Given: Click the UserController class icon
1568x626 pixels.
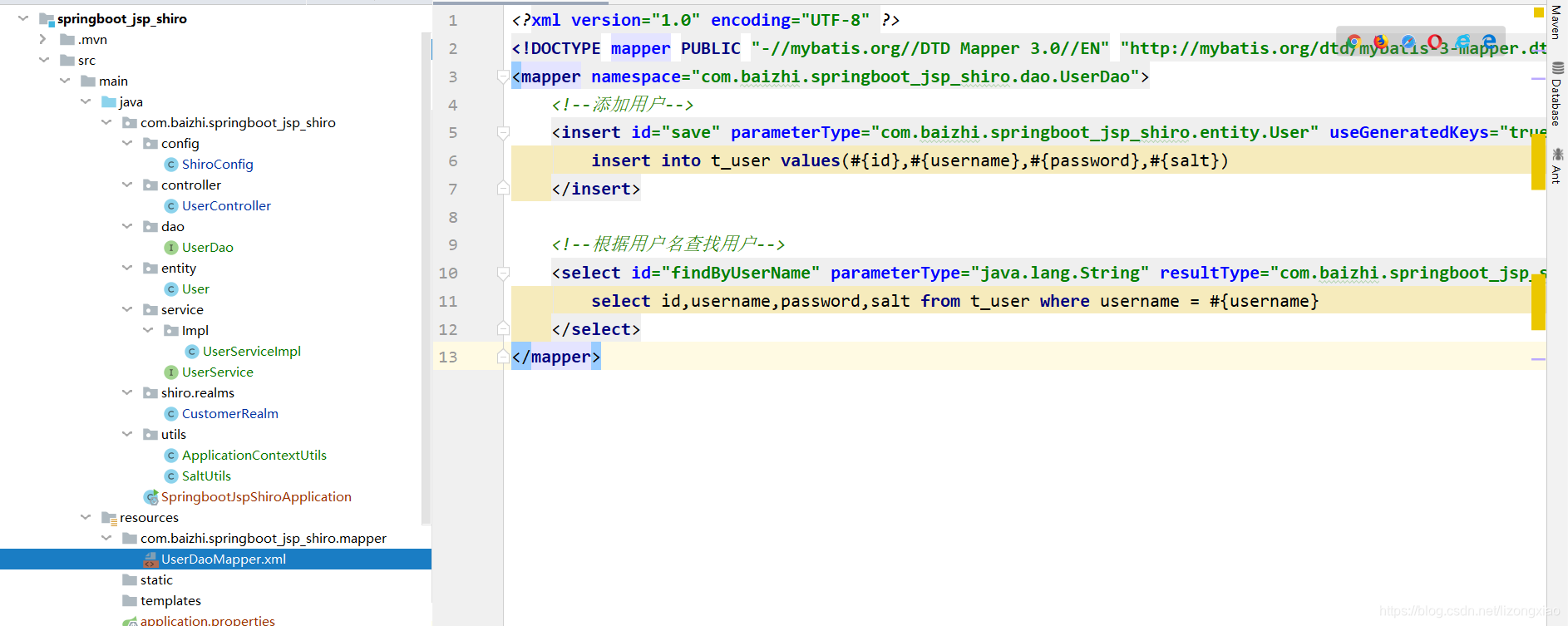Looking at the screenshot, I should (x=171, y=206).
